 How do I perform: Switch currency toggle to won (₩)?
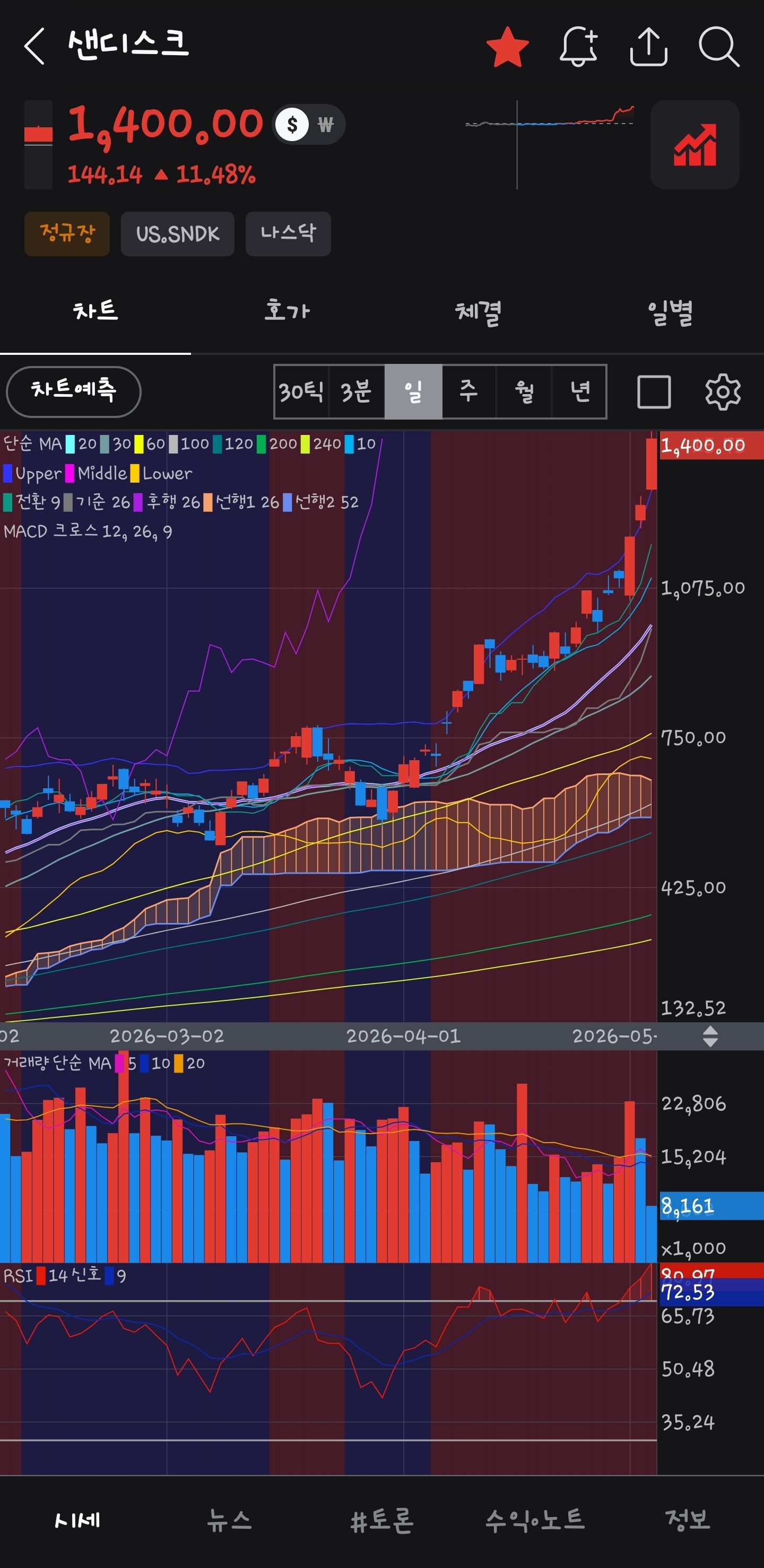[x=326, y=125]
